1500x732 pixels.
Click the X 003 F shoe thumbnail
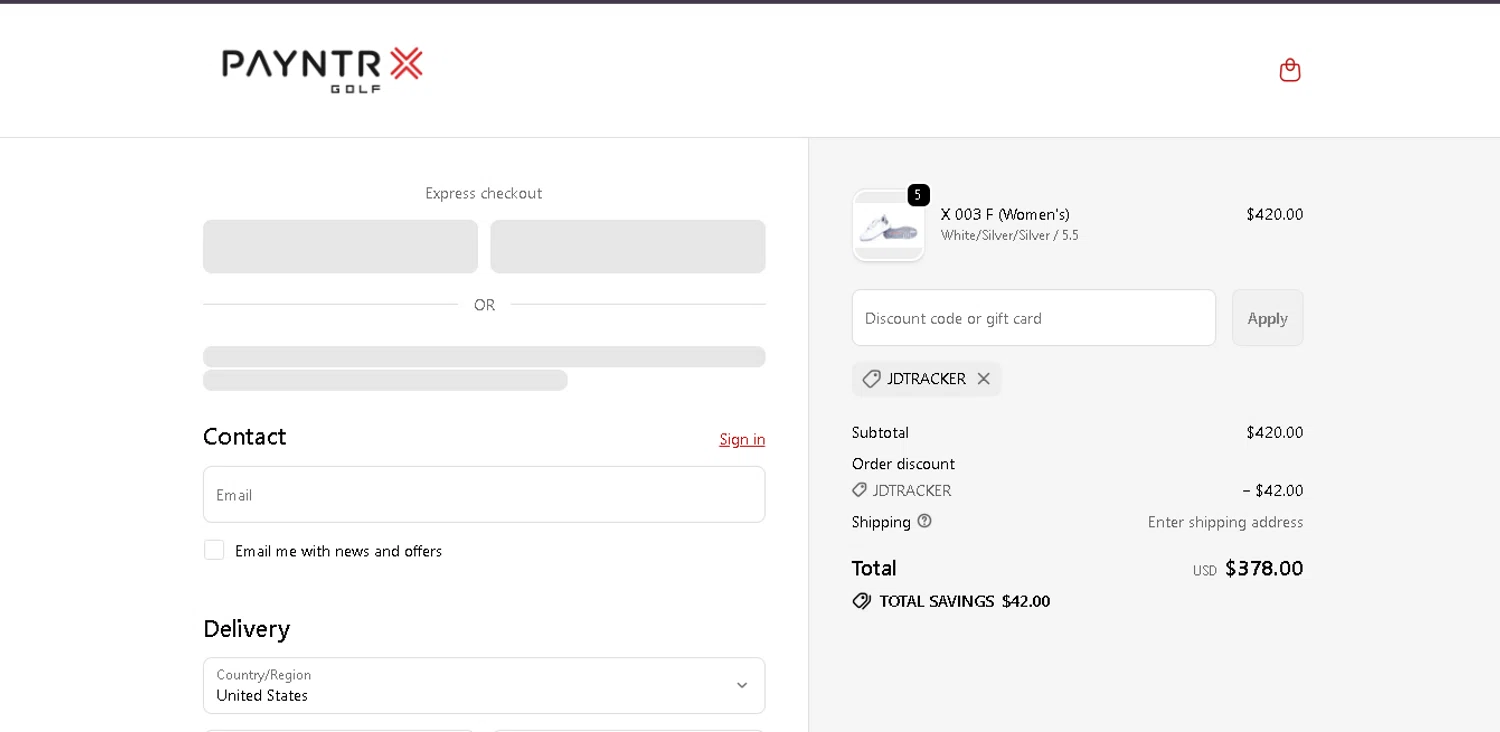pyautogui.click(x=888, y=226)
